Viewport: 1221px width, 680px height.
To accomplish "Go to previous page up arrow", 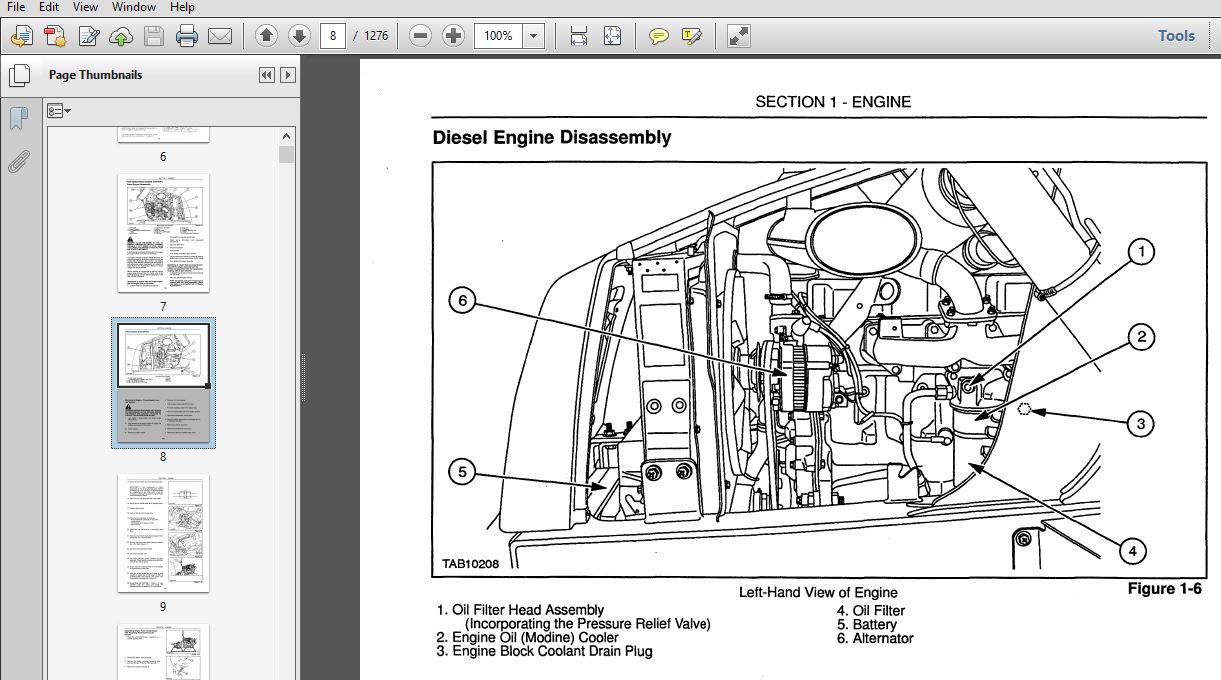I will click(x=266, y=36).
